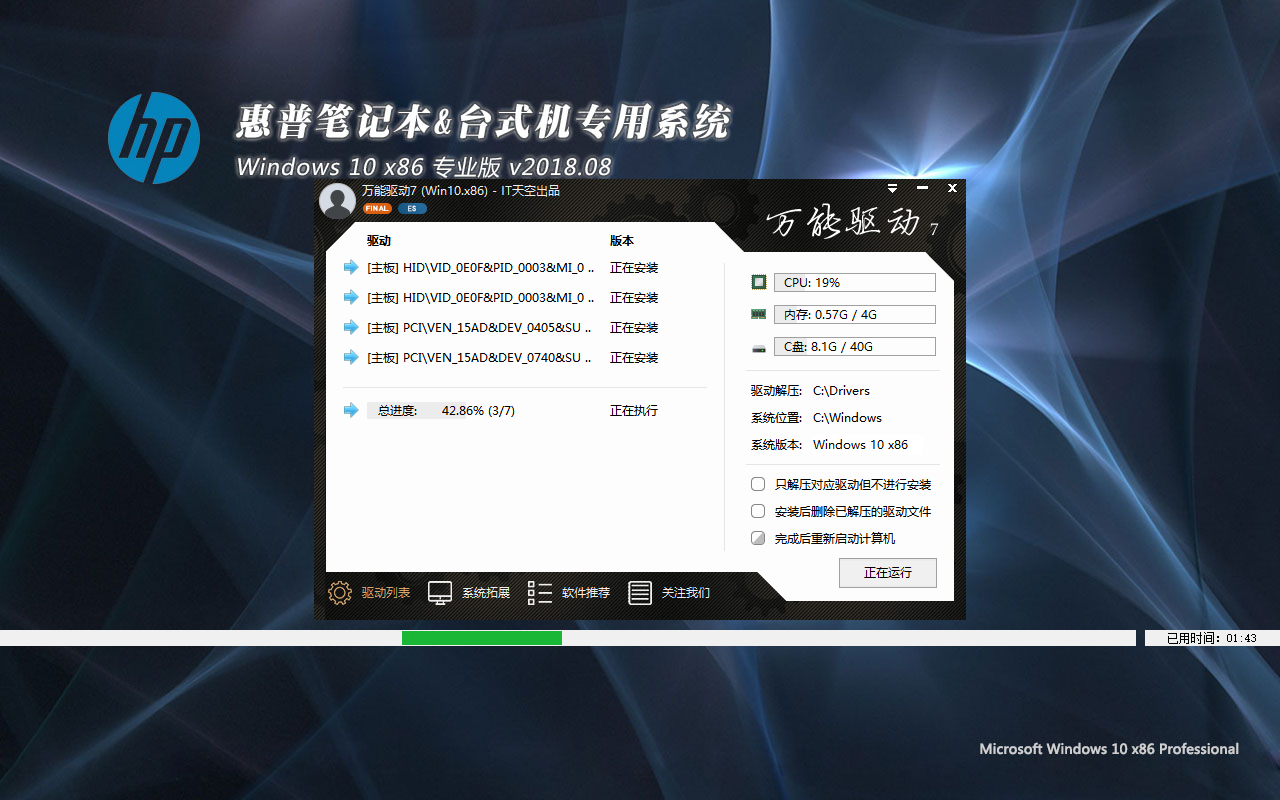Open the title bar dropdown menu arrow
Screen dimensions: 1280x800
pyautogui.click(x=892, y=188)
